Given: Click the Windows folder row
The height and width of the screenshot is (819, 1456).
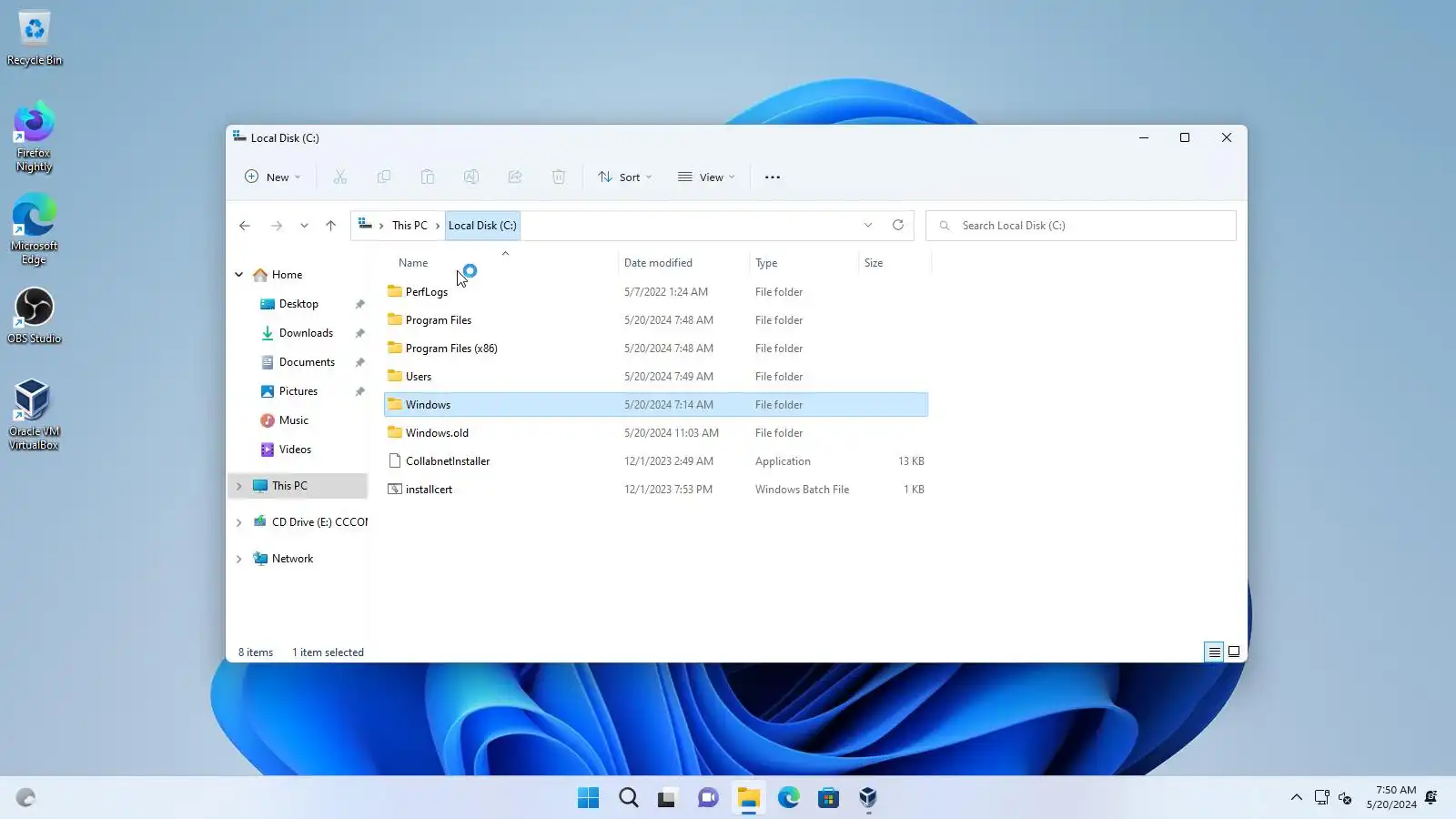Looking at the screenshot, I should click(x=656, y=405).
